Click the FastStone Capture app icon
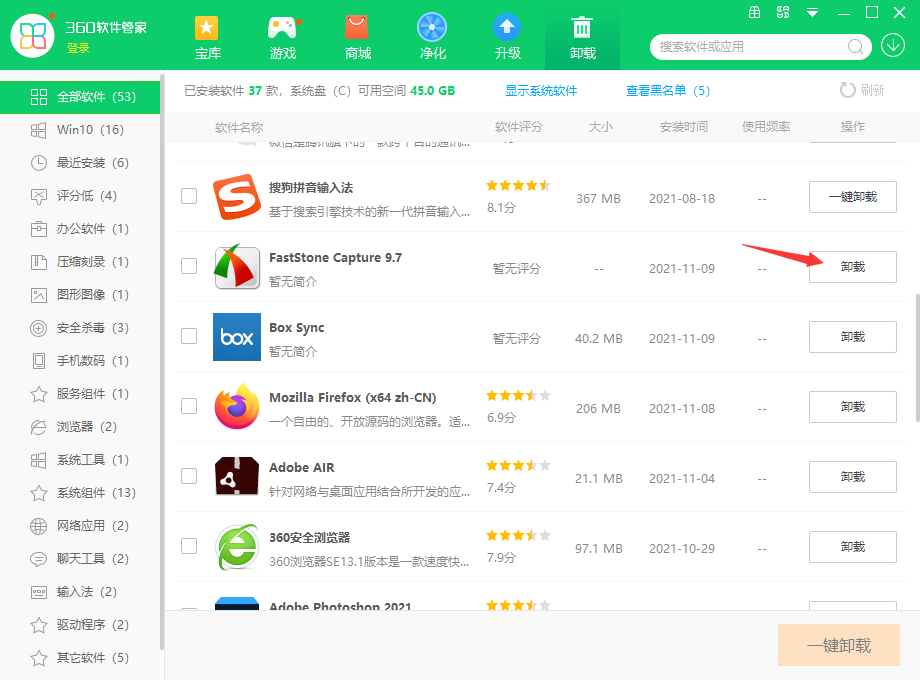The image size is (920, 680). (x=236, y=267)
